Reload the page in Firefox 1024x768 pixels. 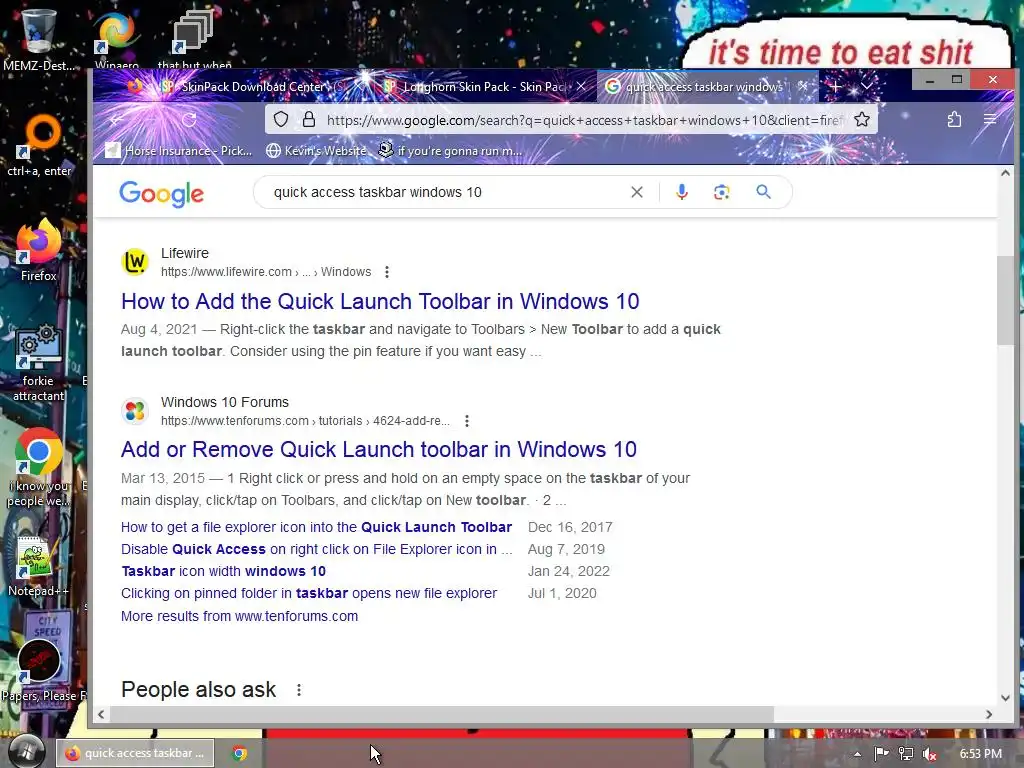coord(189,120)
